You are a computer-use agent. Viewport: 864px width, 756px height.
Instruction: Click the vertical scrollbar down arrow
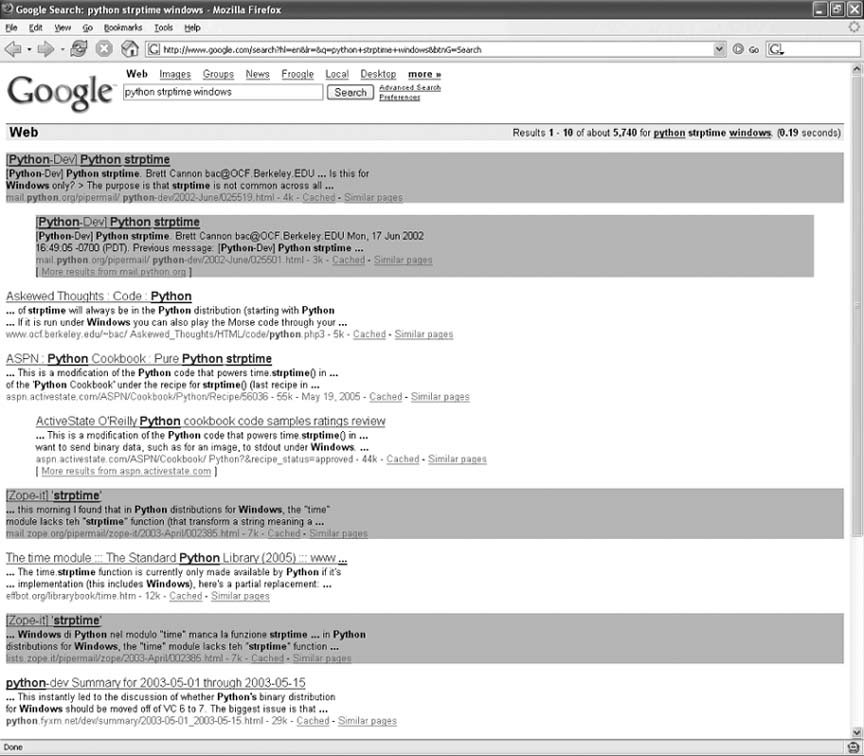[x=855, y=731]
